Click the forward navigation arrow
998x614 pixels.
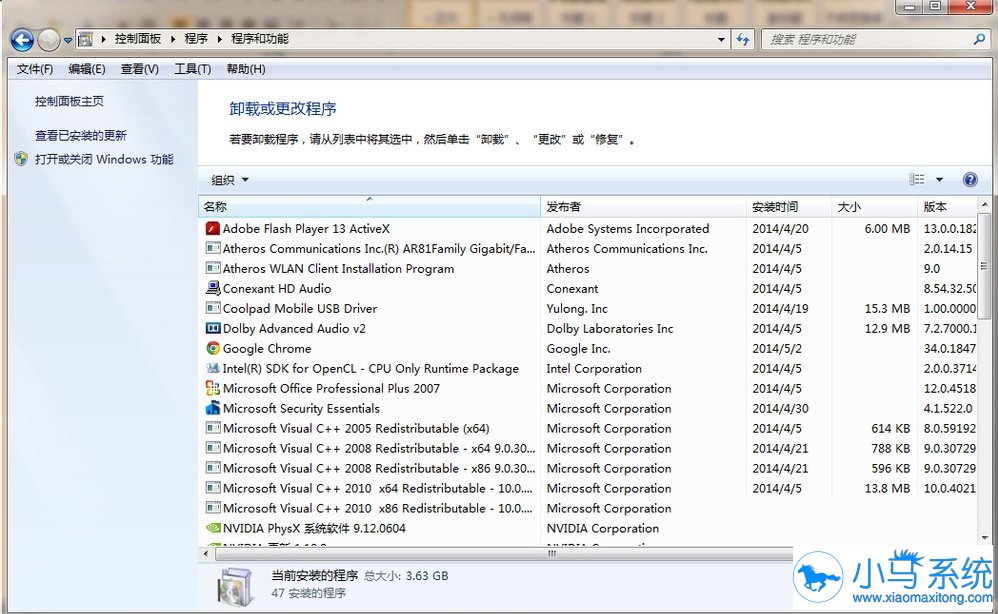point(48,40)
